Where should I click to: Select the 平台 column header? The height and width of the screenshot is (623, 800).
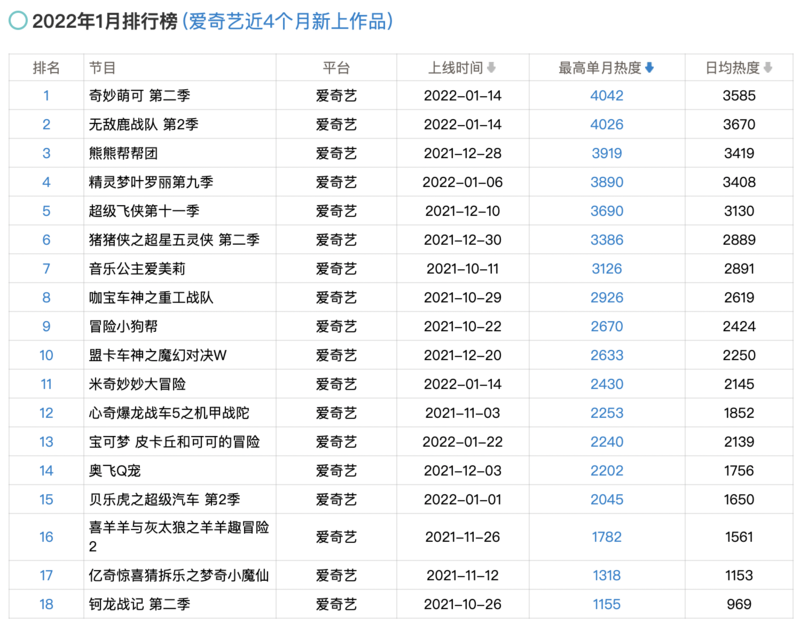[x=336, y=67]
